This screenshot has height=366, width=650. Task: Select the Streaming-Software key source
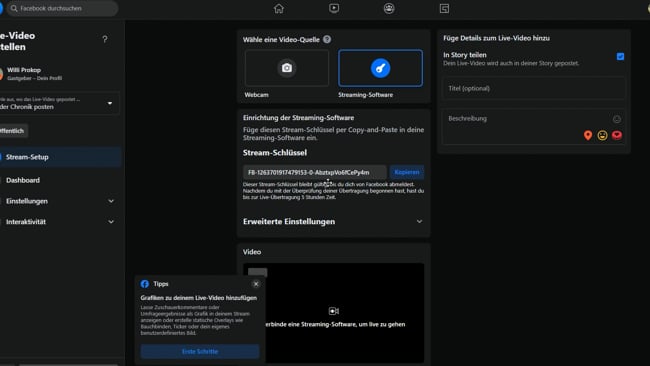[381, 68]
